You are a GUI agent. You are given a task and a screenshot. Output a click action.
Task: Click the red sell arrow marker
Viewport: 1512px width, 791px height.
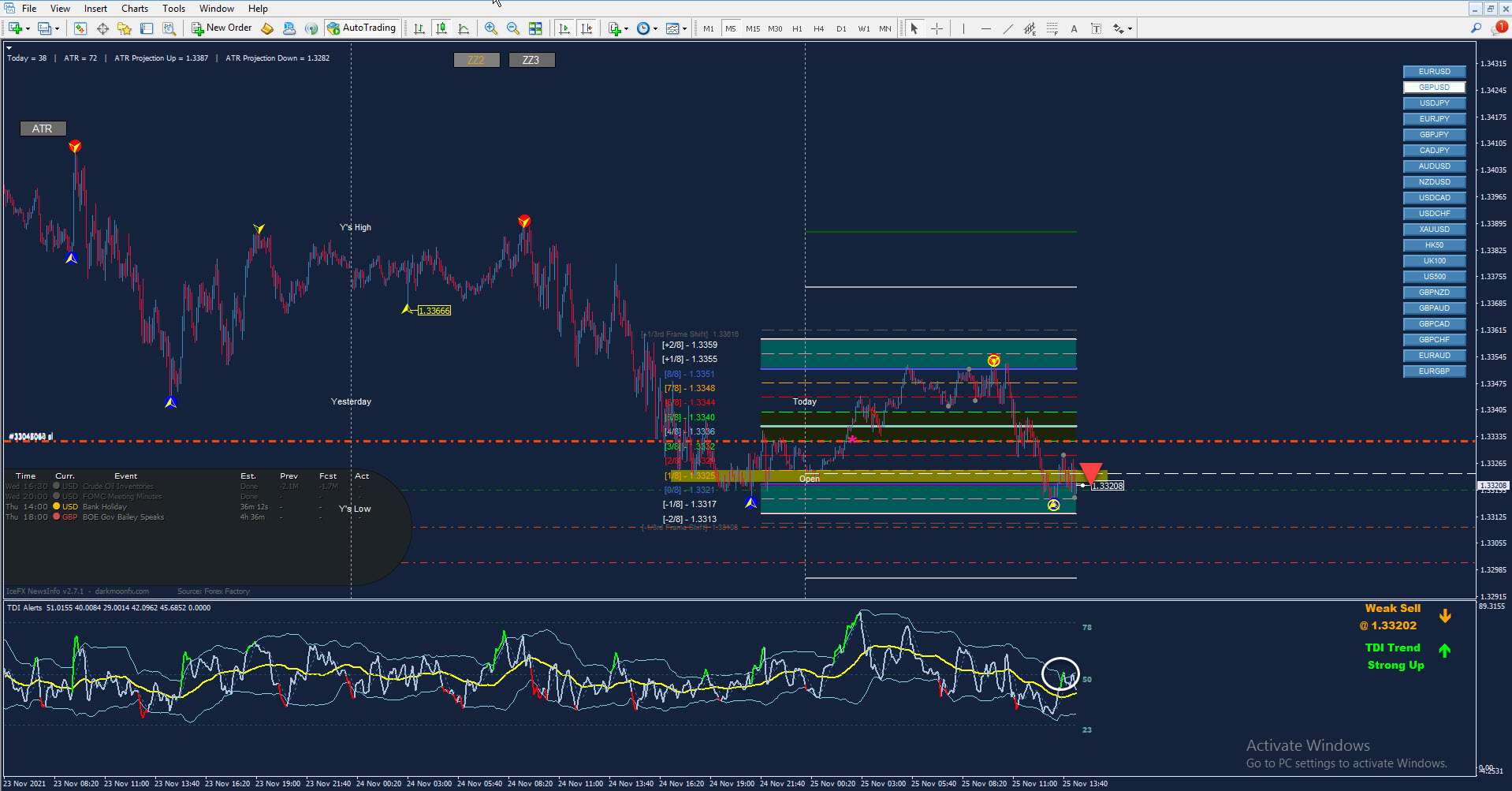[1090, 473]
